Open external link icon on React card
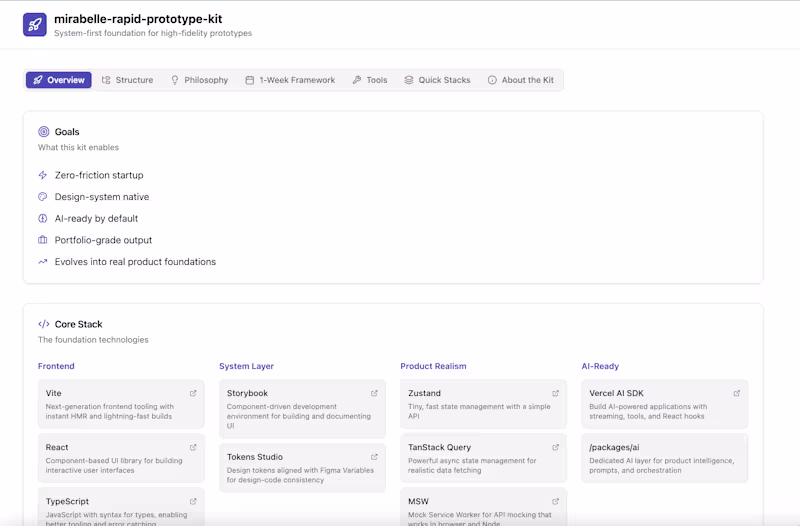 coord(193,447)
